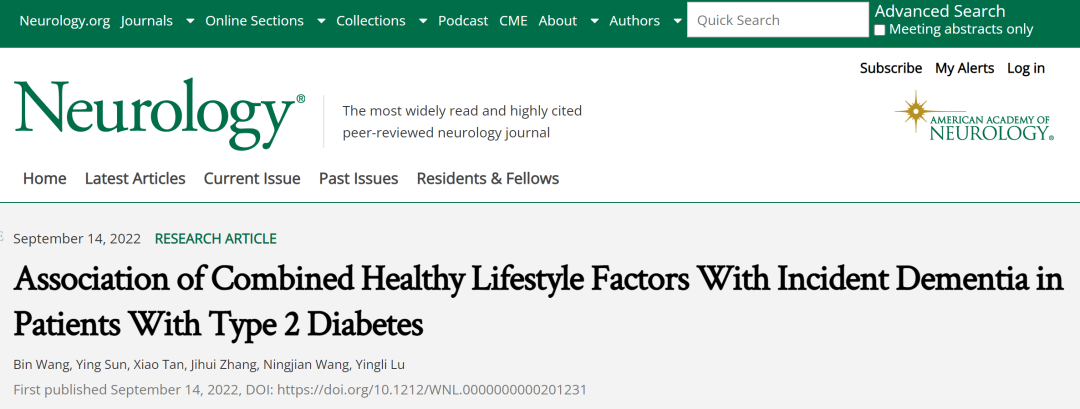Open My Alerts
Image resolution: width=1080 pixels, height=409 pixels.
click(964, 68)
